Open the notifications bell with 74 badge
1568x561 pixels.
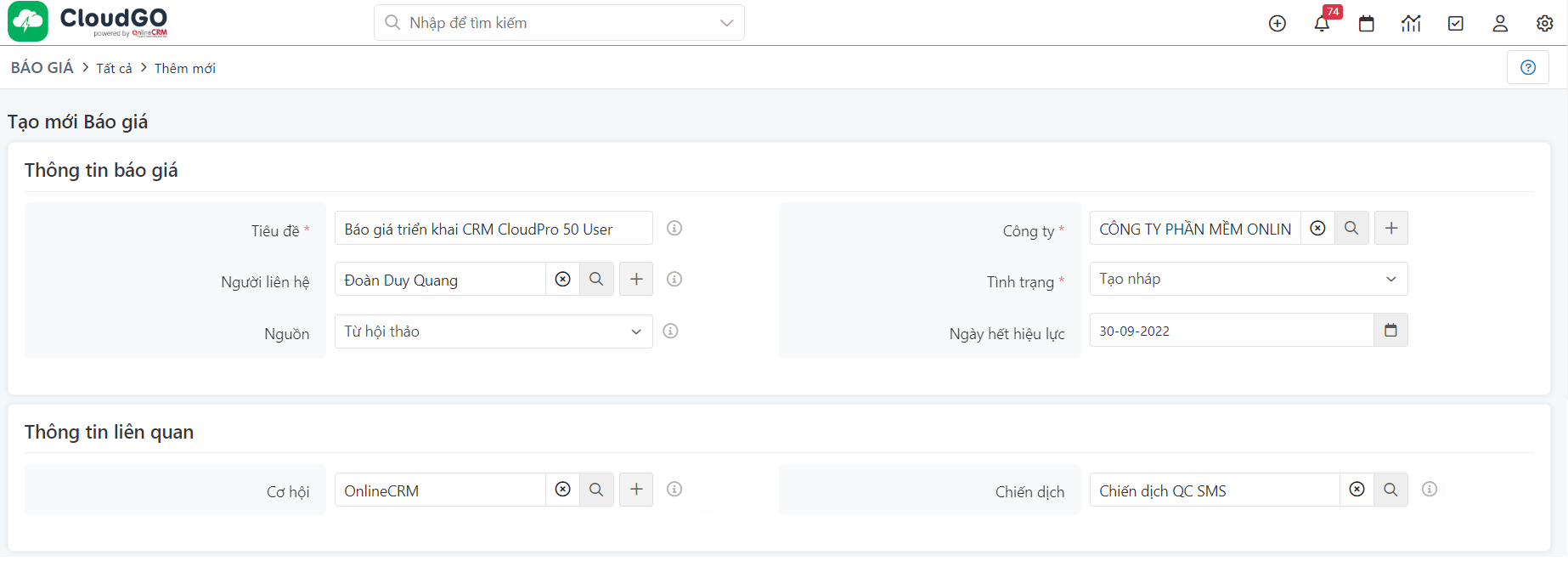(1323, 23)
